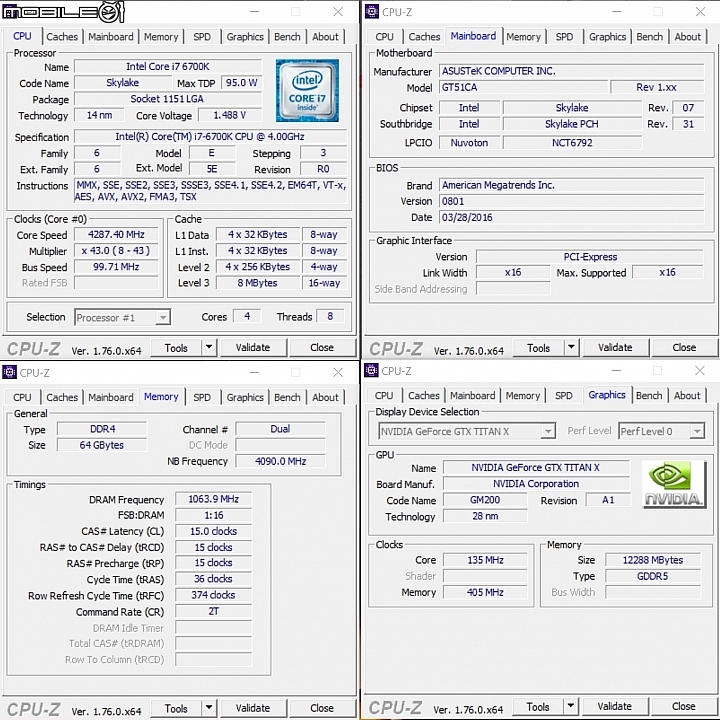Click Close button in CPU window
Viewport: 720px width, 720px height.
click(322, 348)
